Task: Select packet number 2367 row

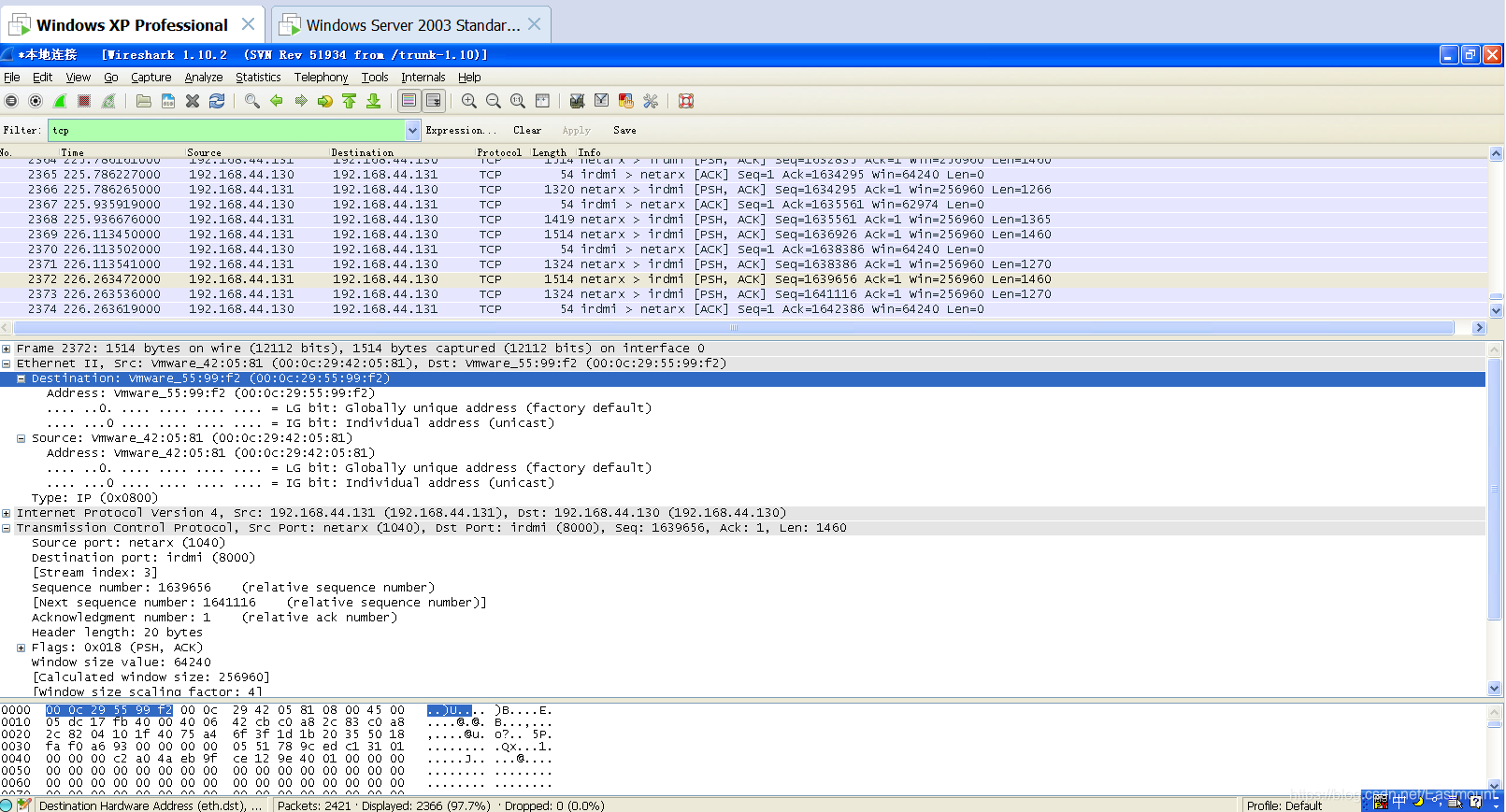Action: pyautogui.click(x=743, y=205)
